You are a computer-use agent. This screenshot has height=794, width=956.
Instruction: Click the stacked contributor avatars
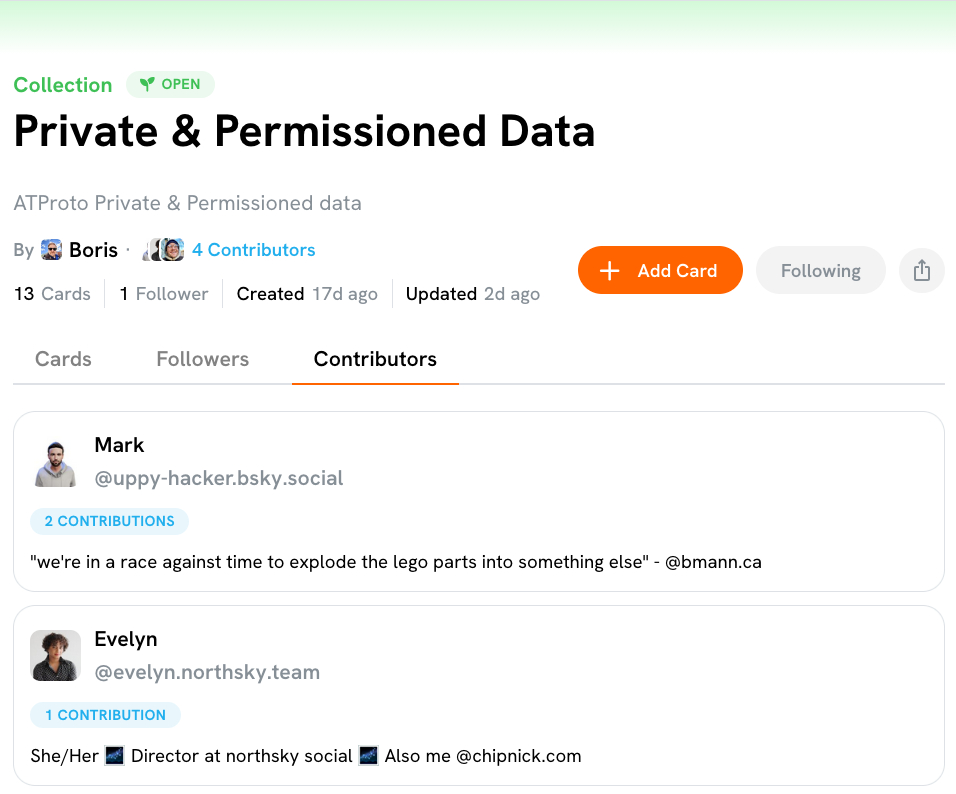(165, 250)
